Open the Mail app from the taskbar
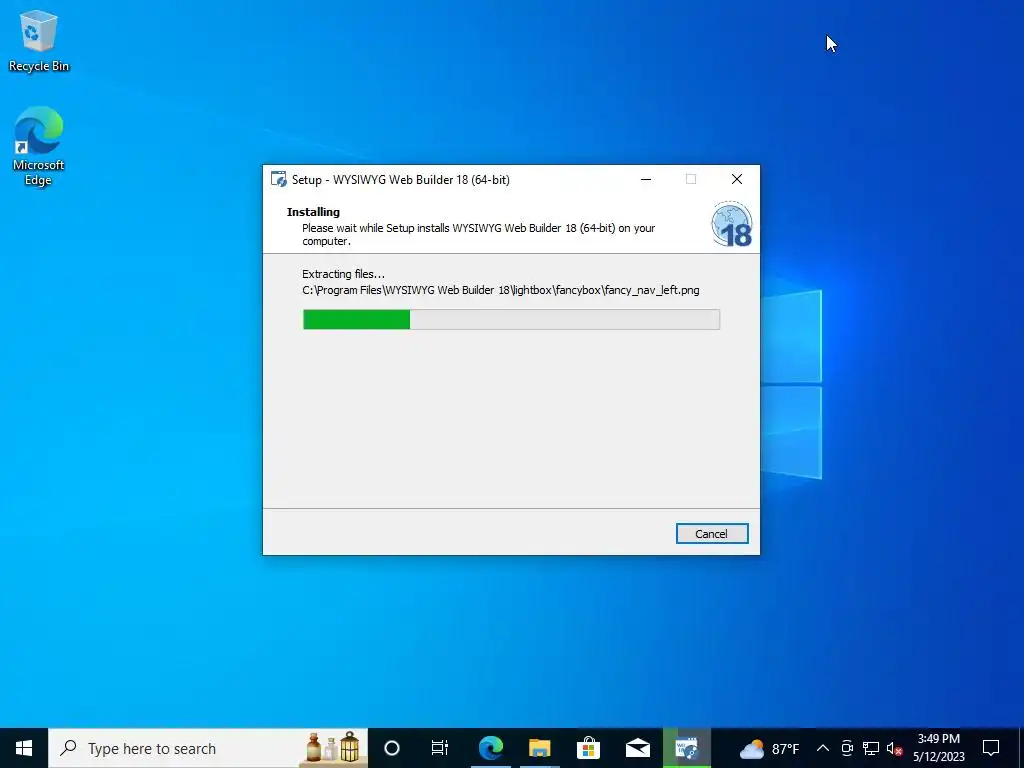1024x768 pixels. click(x=637, y=748)
